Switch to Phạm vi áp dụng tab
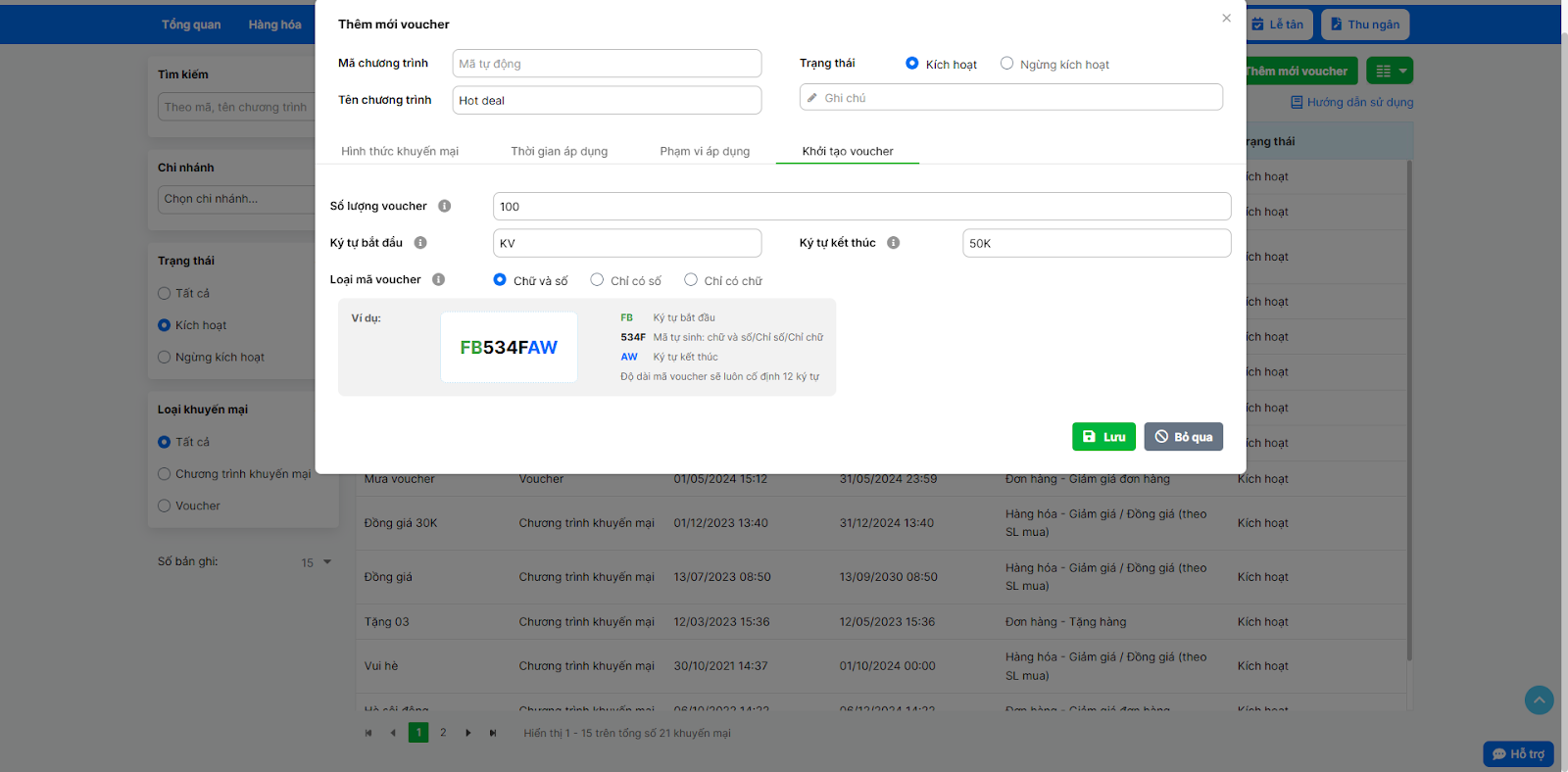Screen dimensions: 1568x772 tap(705, 151)
